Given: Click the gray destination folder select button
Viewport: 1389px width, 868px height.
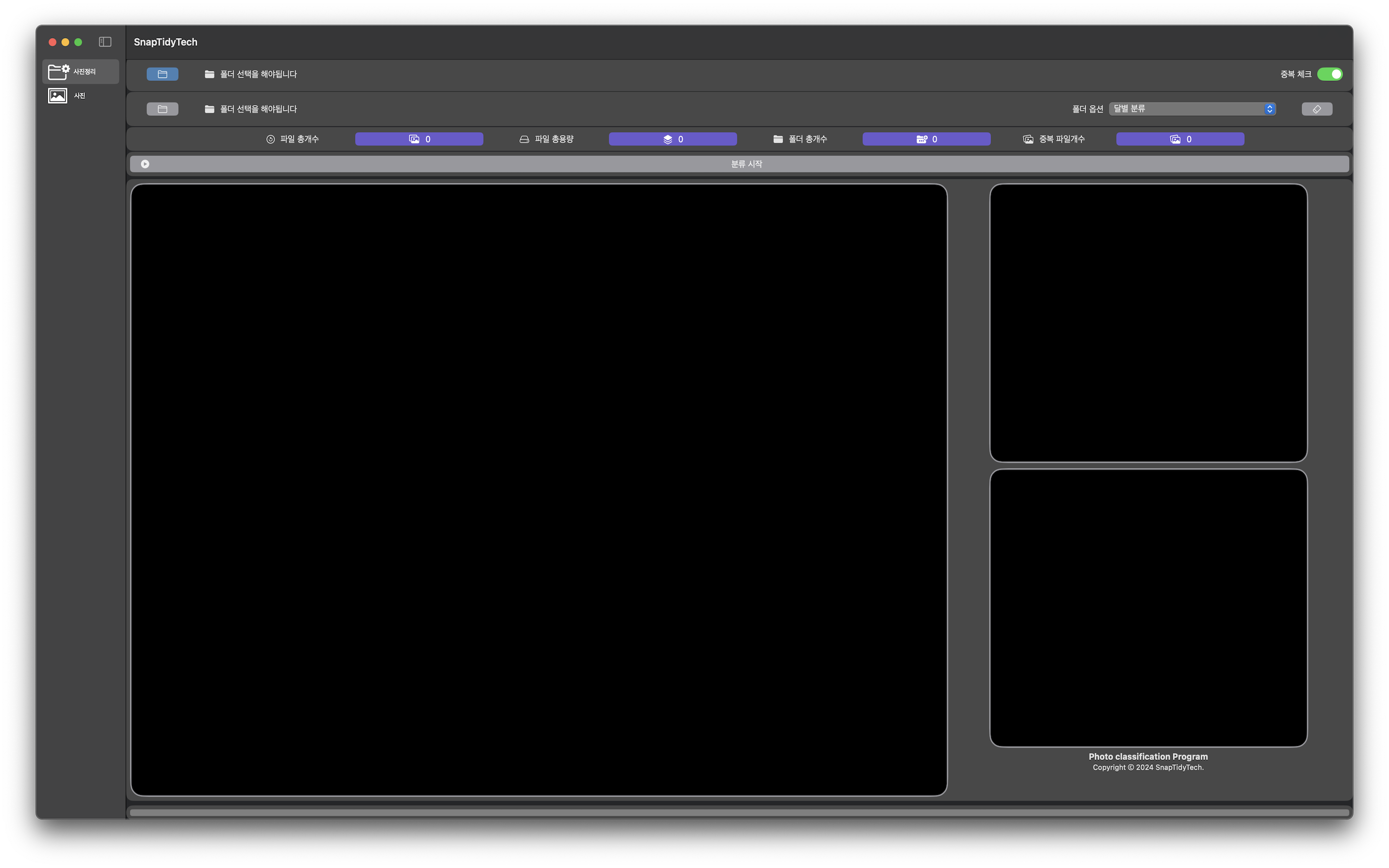Looking at the screenshot, I should 163,109.
